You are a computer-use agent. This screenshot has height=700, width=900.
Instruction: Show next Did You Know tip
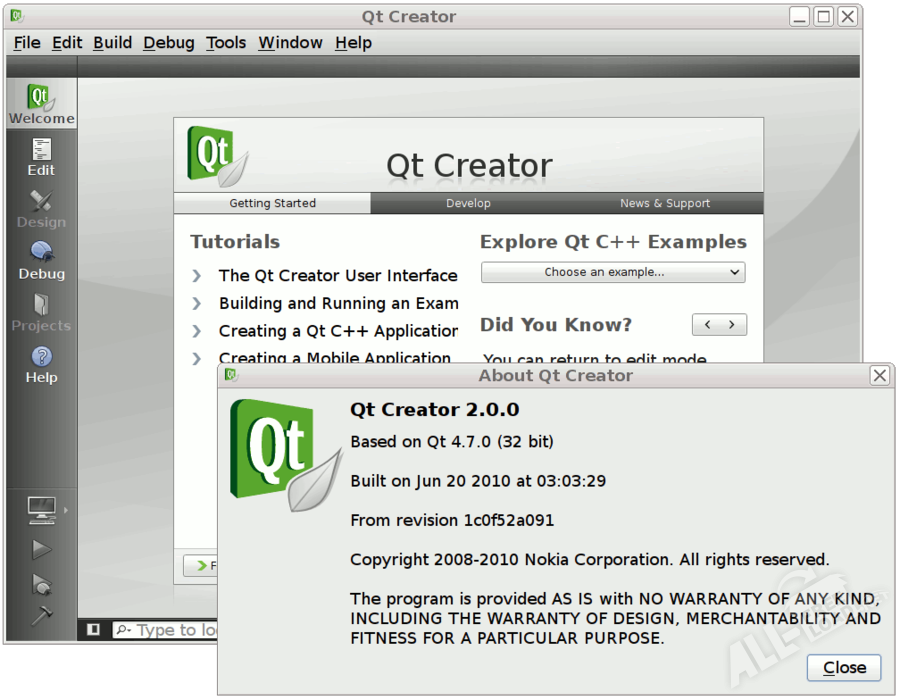click(x=732, y=325)
